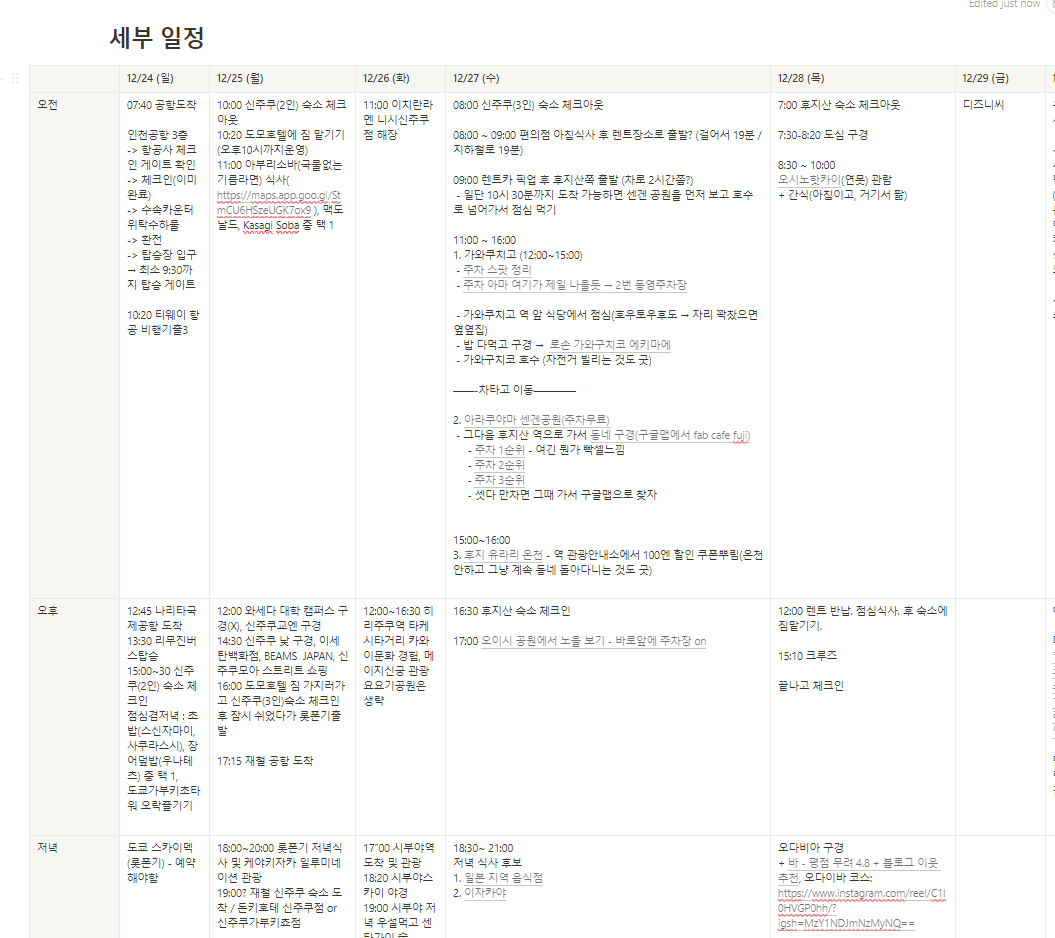Click the 15:00~16:00 time line
Screen dimensions: 1055x938
tap(482, 540)
